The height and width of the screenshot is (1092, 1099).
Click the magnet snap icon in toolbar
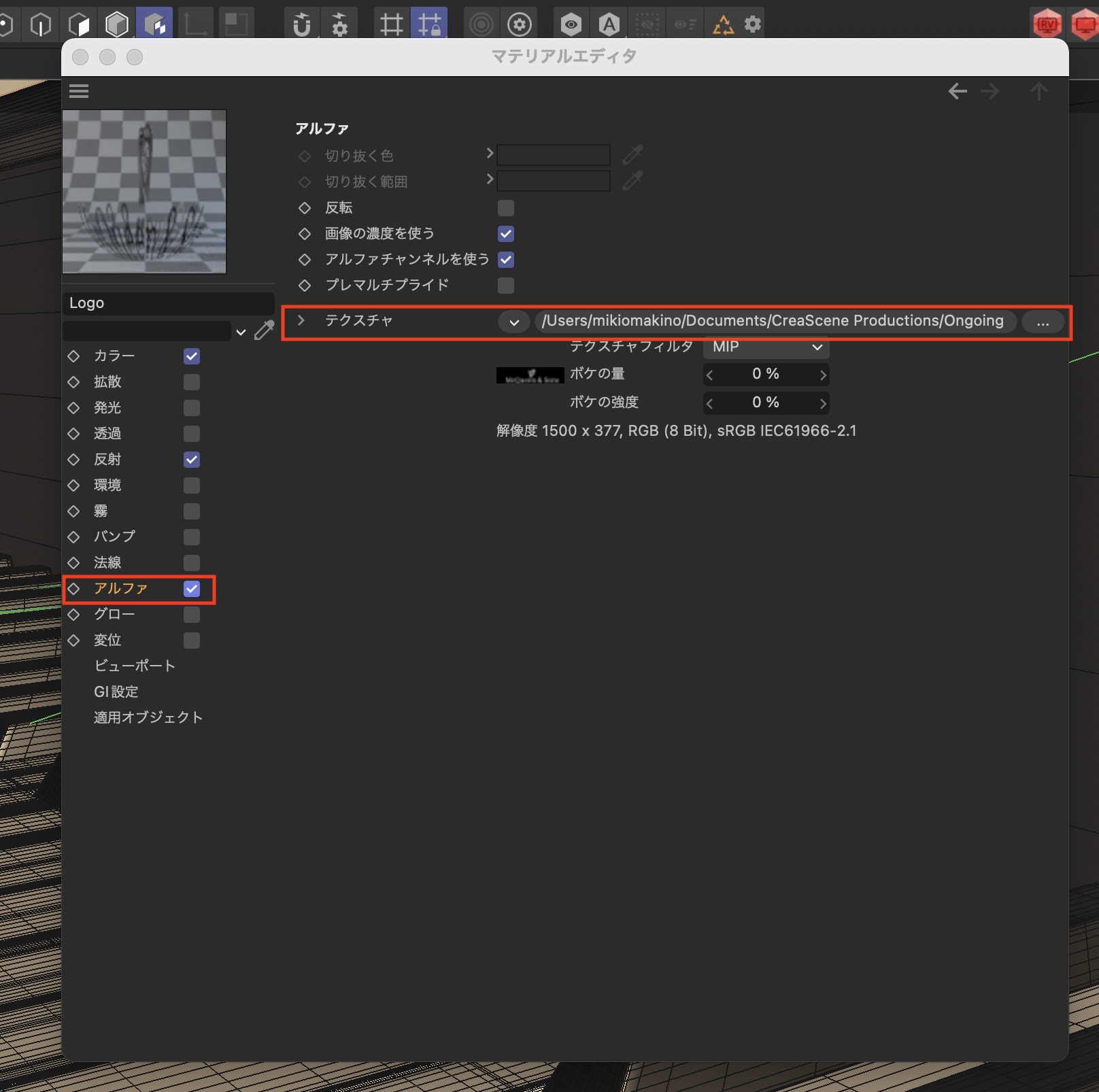point(301,25)
